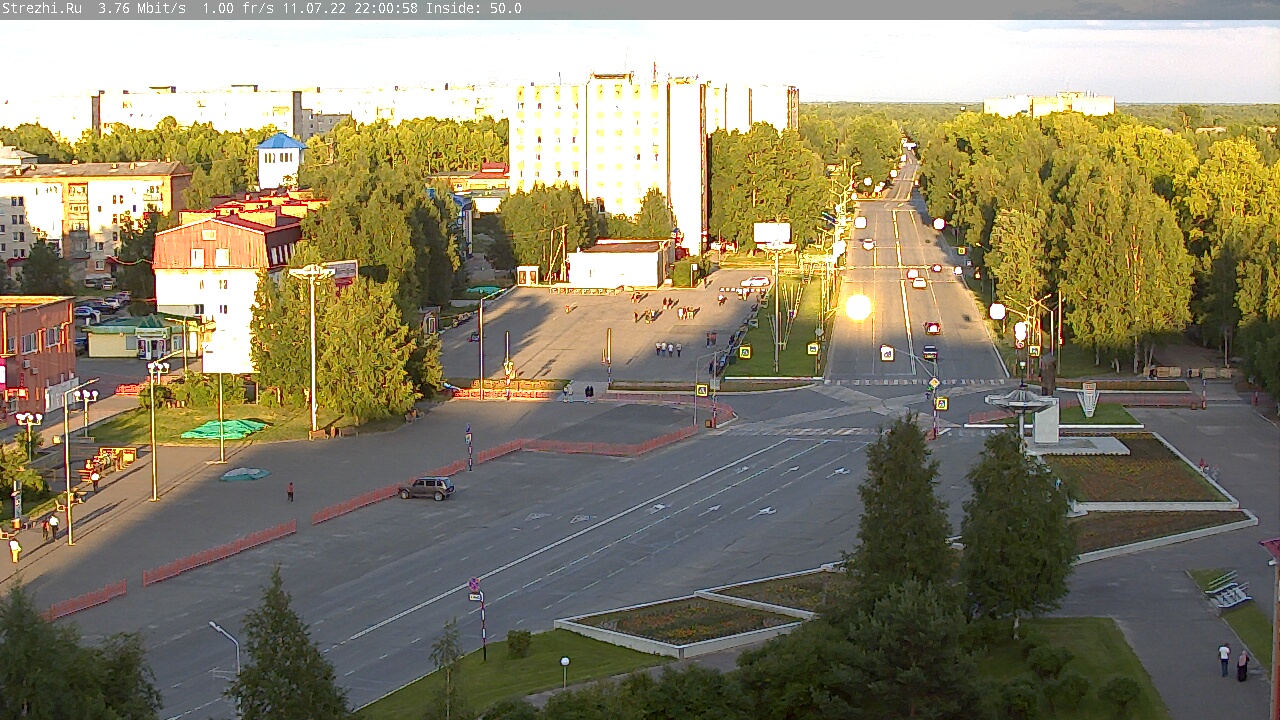Click the Strezhi.Ru overlay label

pos(42,8)
